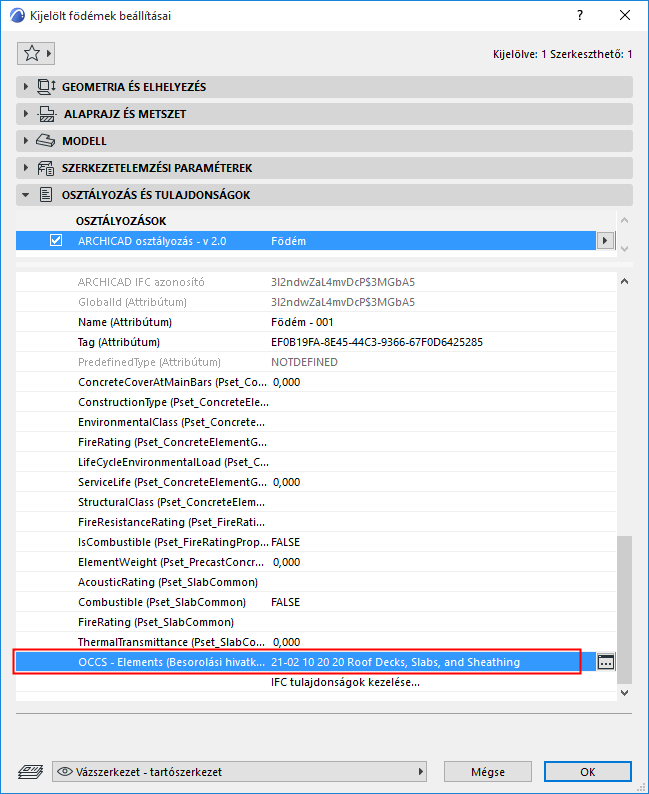Expand the Modell panel
The image size is (649, 794).
pos(26,141)
